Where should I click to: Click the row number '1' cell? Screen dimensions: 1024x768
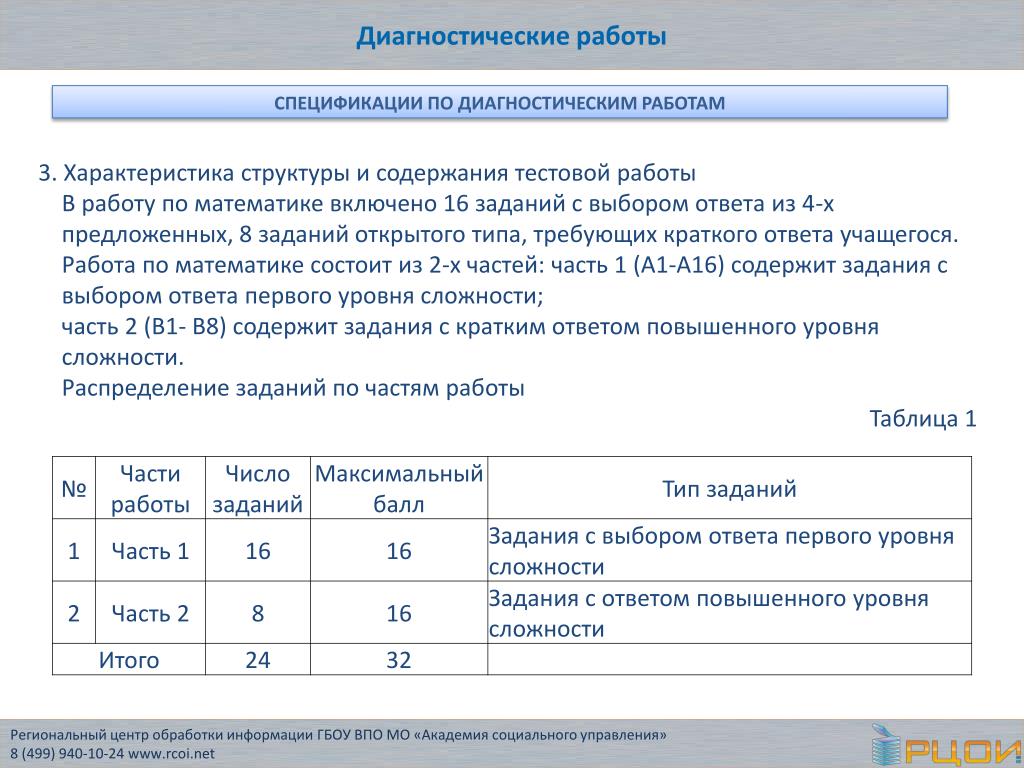coord(74,551)
